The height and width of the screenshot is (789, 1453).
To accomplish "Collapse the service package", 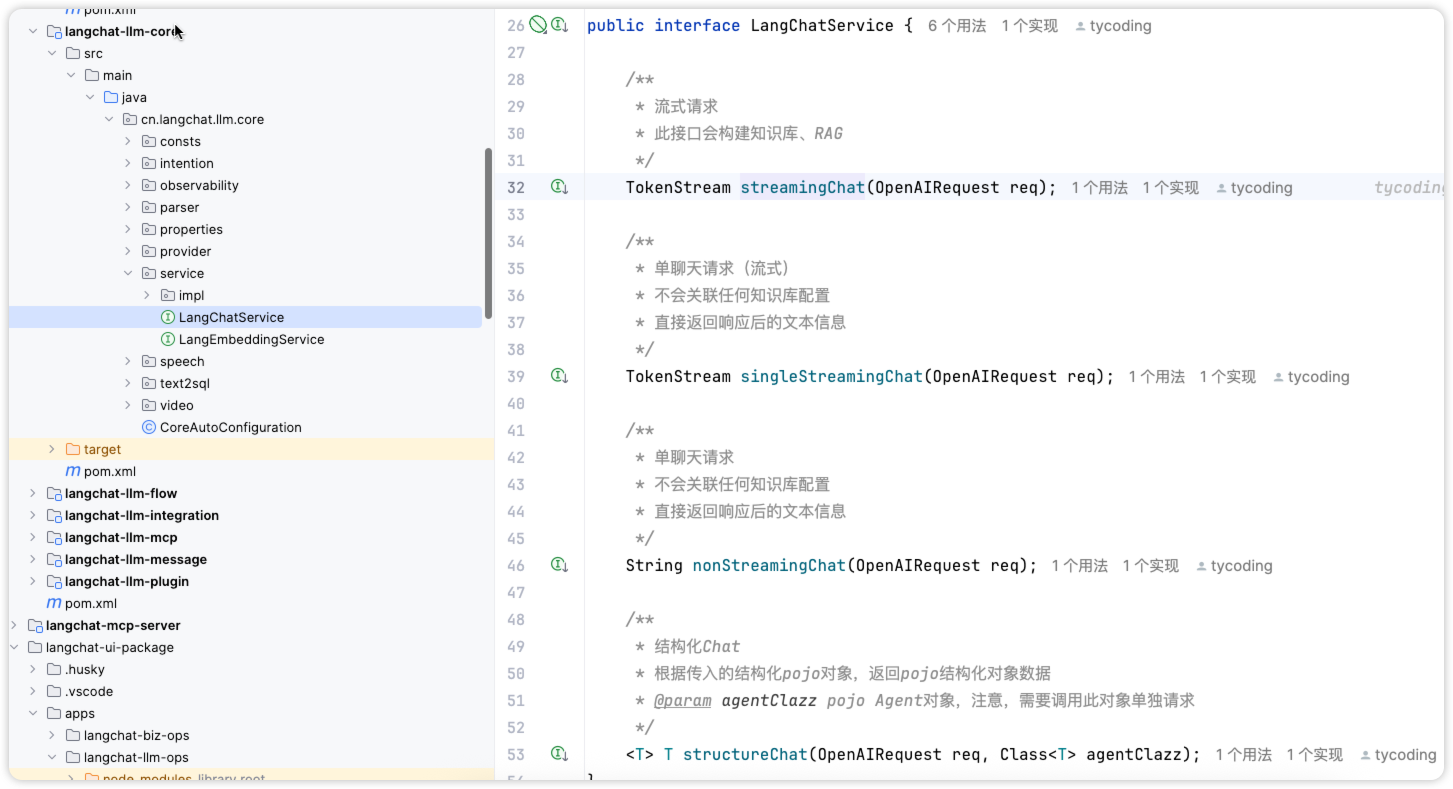I will [x=127, y=273].
